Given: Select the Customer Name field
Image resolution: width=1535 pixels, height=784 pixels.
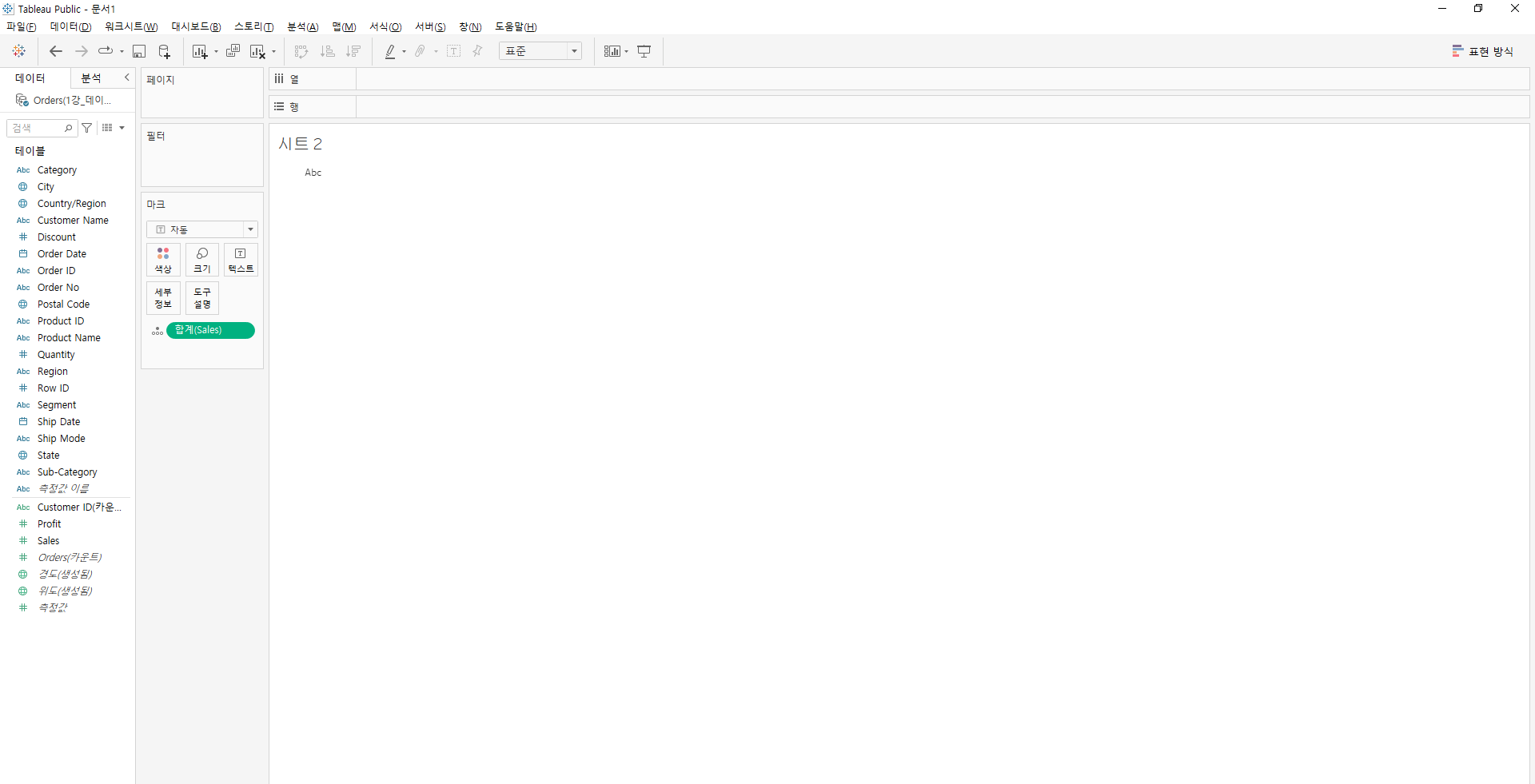Looking at the screenshot, I should (x=73, y=221).
